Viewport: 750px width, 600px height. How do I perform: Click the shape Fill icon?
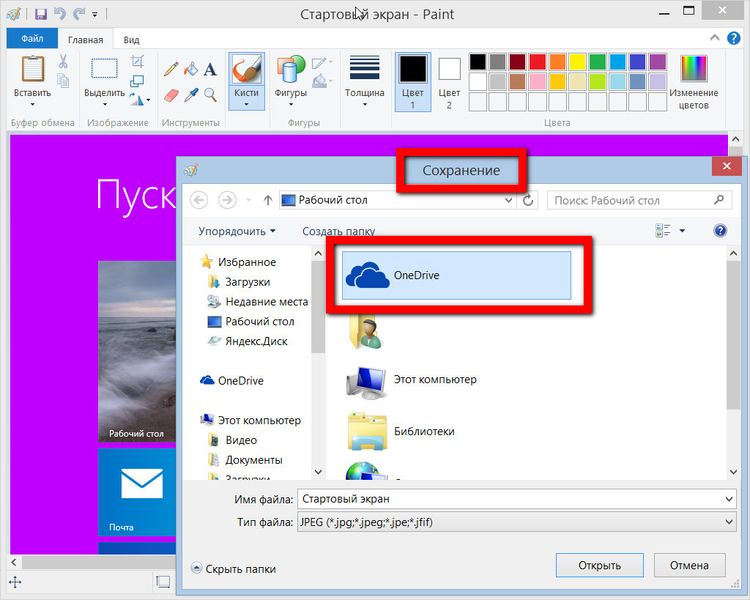pos(320,81)
